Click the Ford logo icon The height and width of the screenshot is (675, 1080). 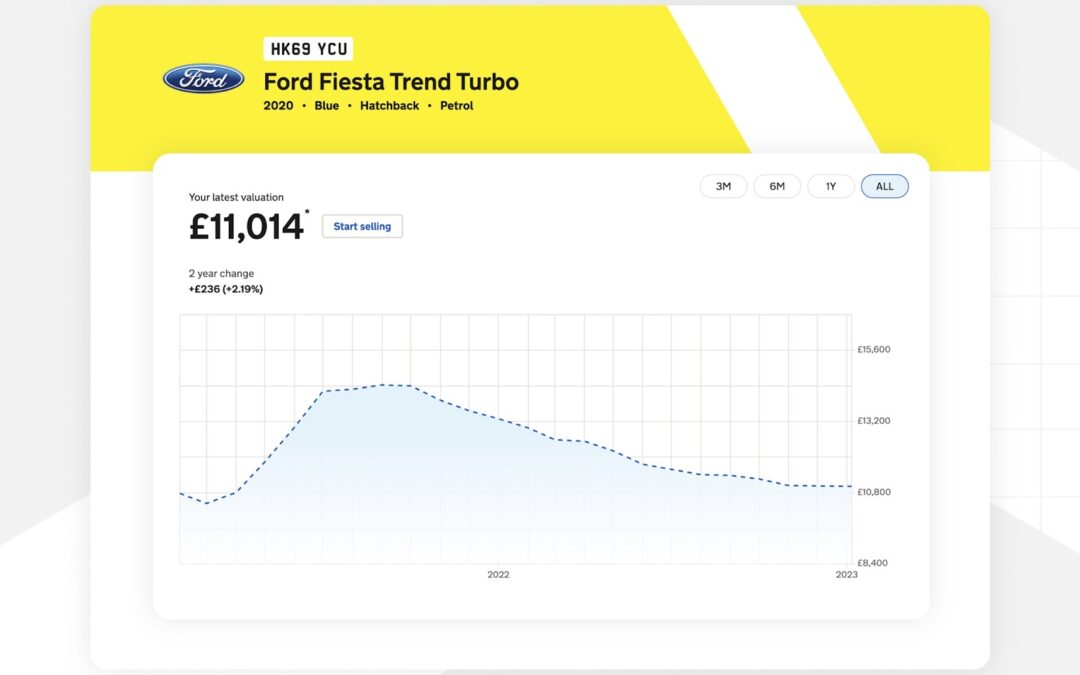click(x=203, y=79)
